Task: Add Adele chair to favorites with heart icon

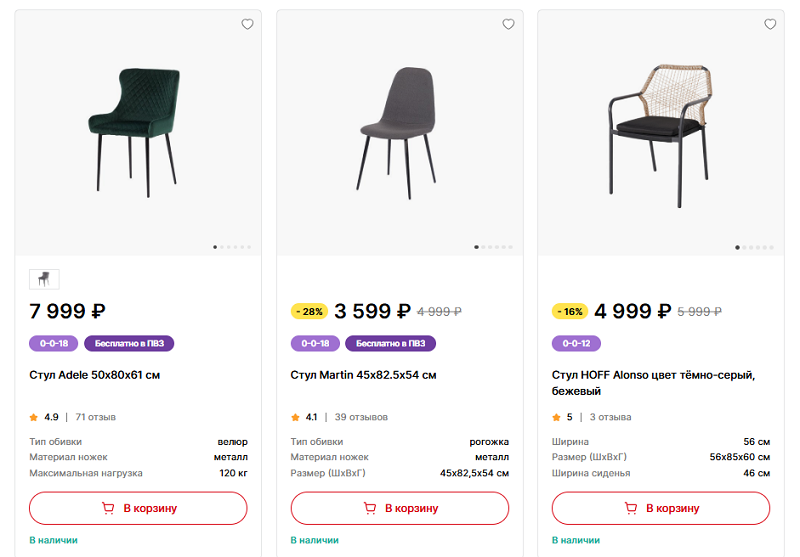Action: 247,24
